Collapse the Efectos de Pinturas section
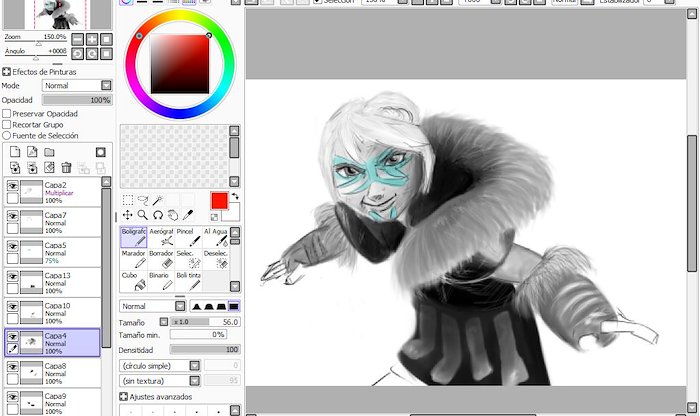This screenshot has width=700, height=416. pos(6,71)
